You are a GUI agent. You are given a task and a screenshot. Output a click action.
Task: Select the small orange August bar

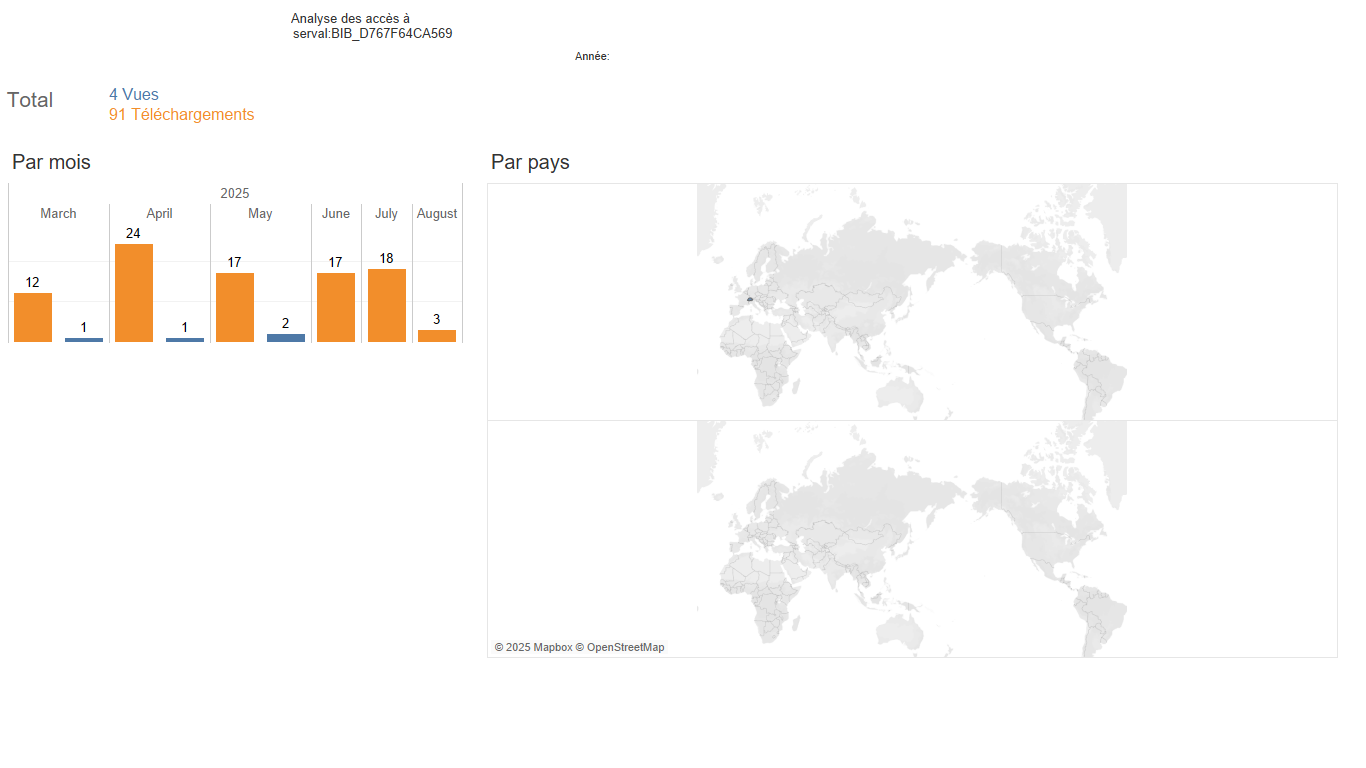[437, 336]
